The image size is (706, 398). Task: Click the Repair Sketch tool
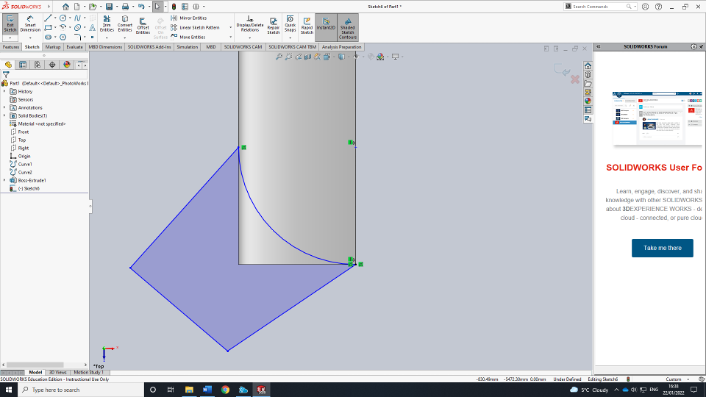(273, 26)
